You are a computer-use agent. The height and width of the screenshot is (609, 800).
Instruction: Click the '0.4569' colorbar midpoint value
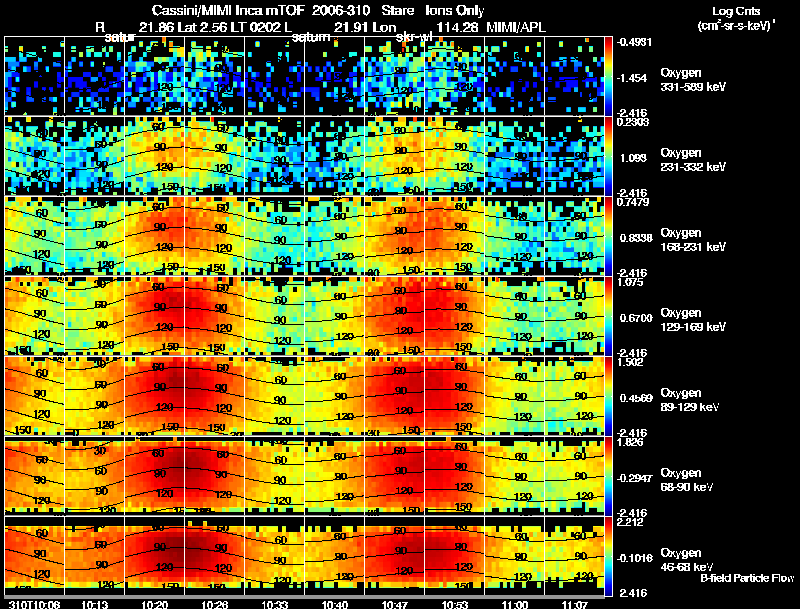click(x=636, y=398)
